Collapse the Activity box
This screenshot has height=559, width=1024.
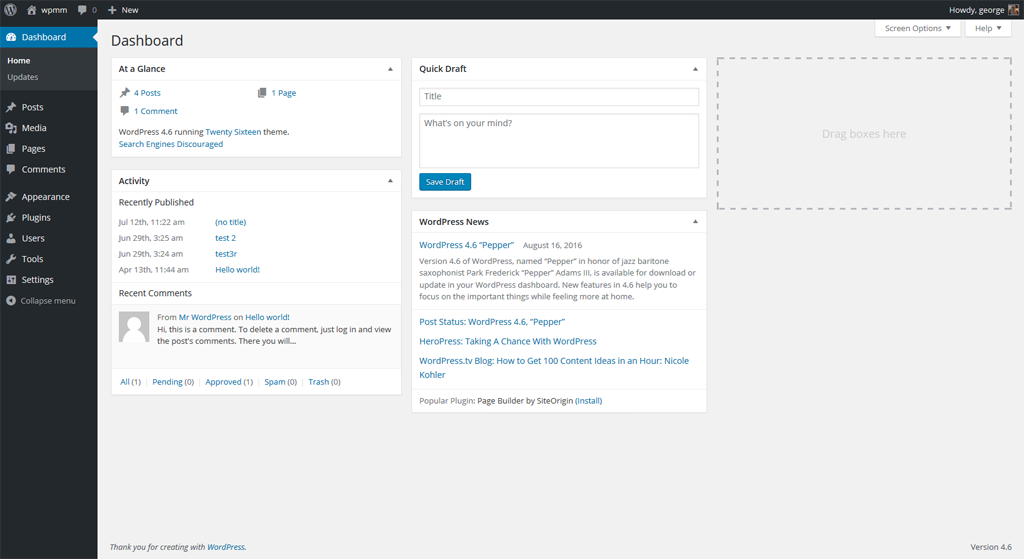[x=391, y=181]
